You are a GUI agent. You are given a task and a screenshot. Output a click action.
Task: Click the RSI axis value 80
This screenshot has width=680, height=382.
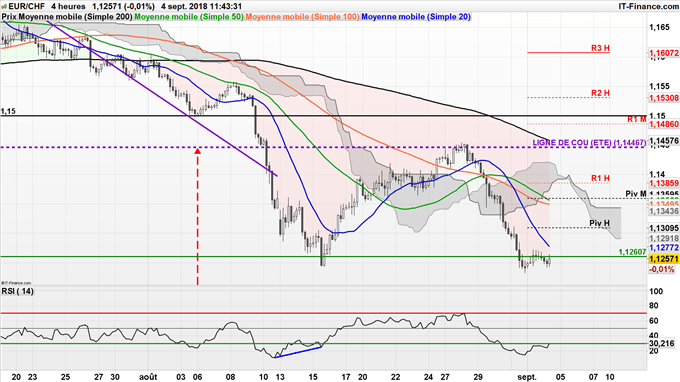(x=654, y=306)
